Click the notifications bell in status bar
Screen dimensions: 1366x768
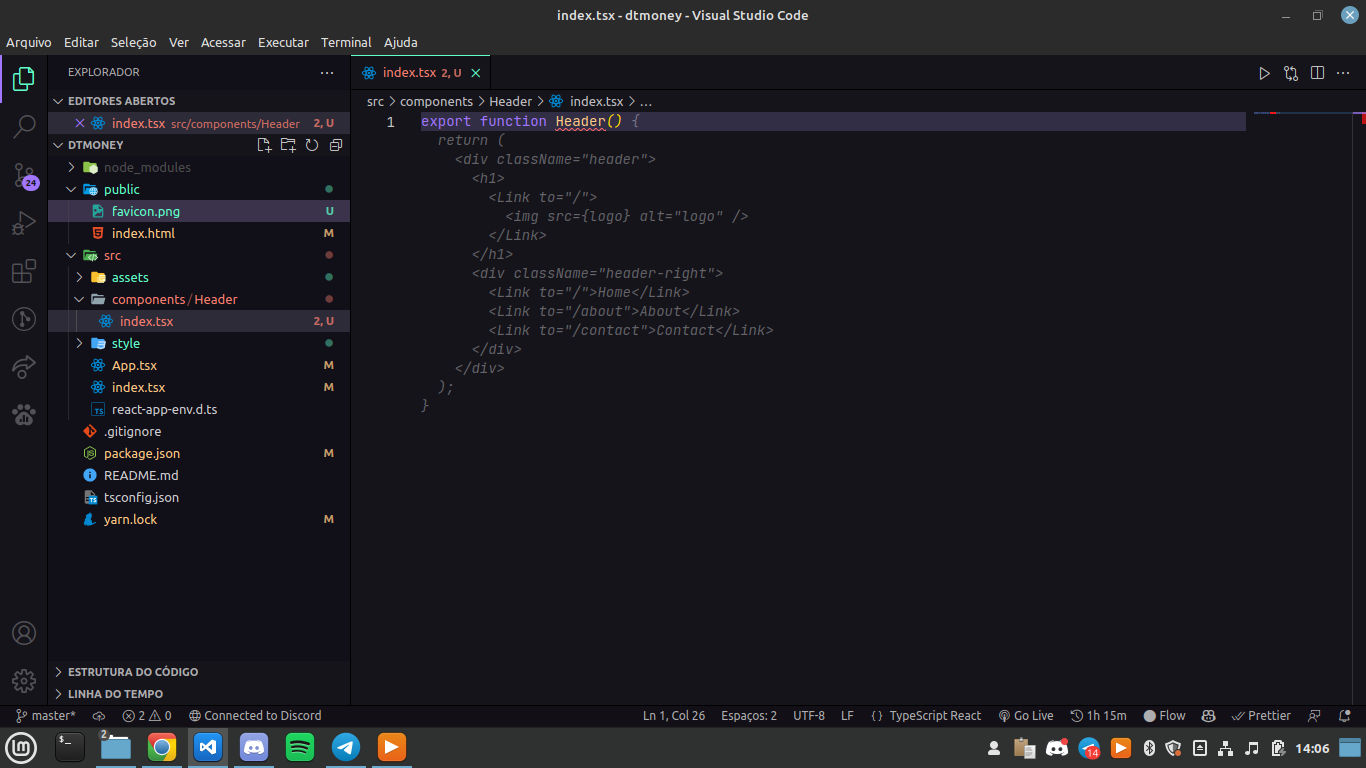1346,716
